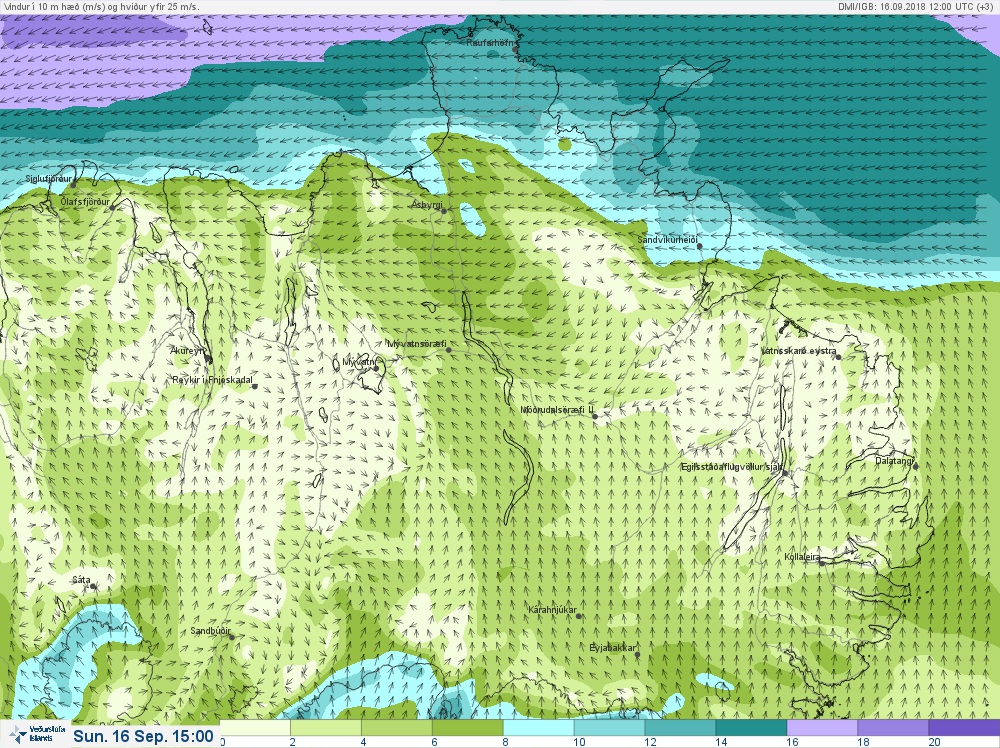This screenshot has width=1000, height=748.
Task: Select the Siglufjörður station label
Action: [x=49, y=179]
